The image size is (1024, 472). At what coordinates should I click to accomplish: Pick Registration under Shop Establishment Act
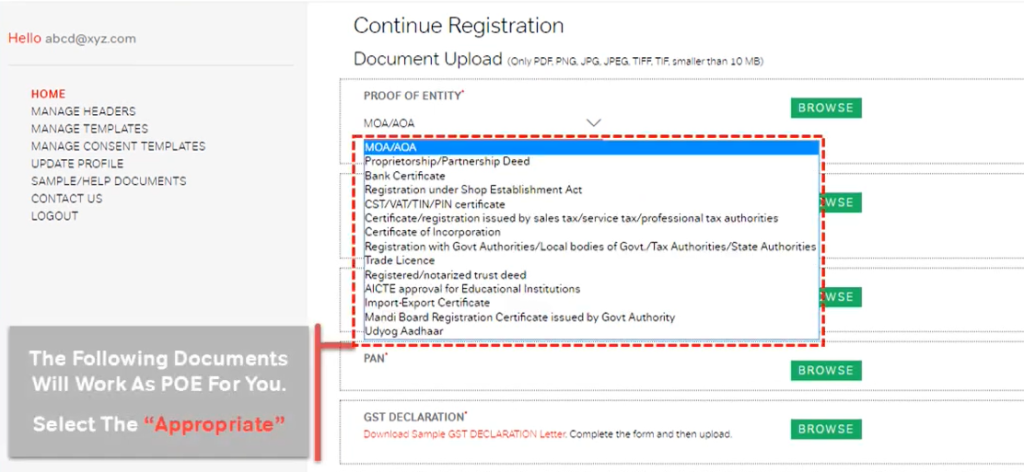592,190
